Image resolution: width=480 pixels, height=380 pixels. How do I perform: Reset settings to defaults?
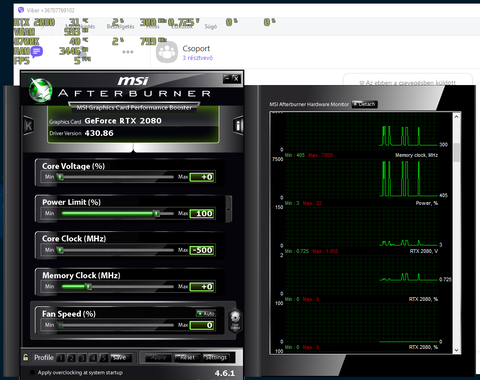187,358
